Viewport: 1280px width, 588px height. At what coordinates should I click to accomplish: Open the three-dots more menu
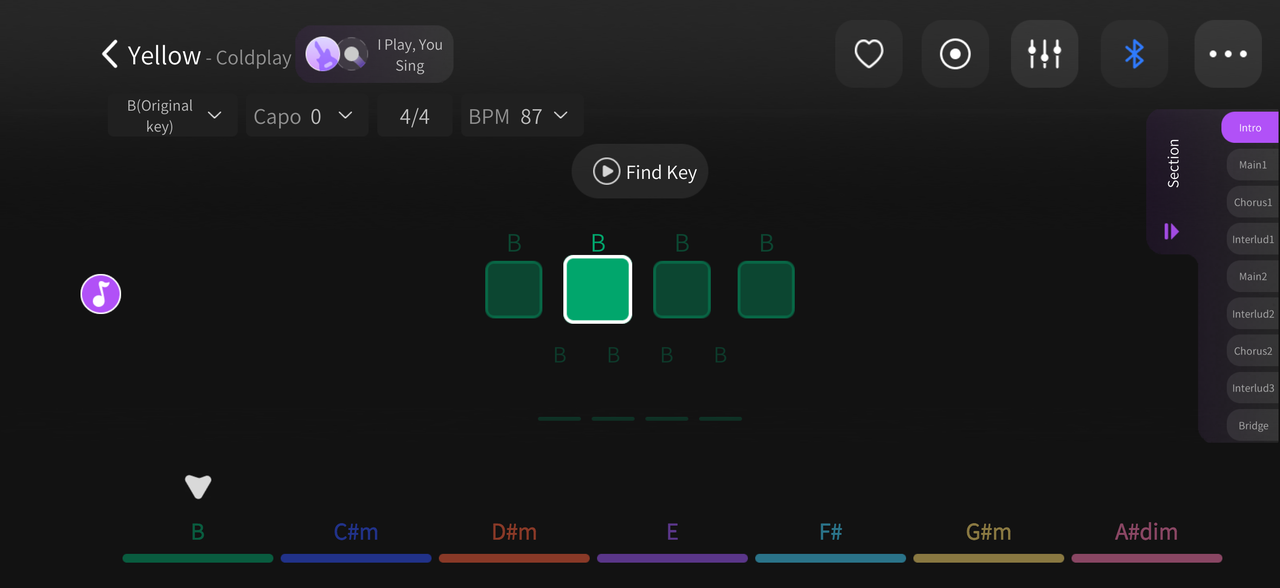pyautogui.click(x=1228, y=54)
